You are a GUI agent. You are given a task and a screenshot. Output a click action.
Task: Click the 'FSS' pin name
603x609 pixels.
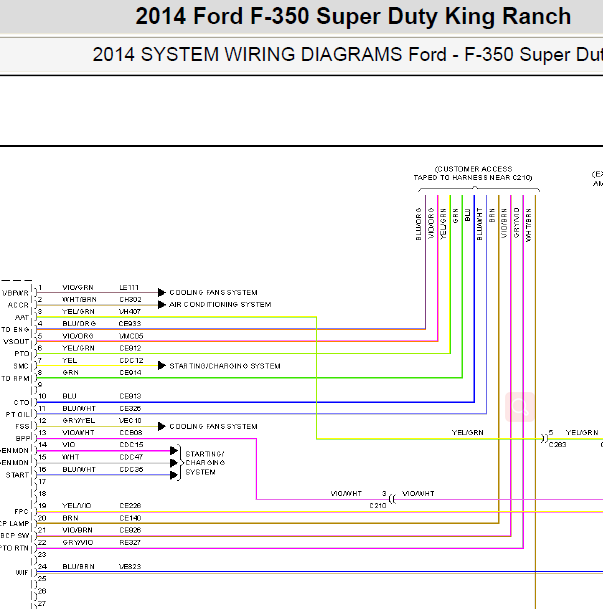pyautogui.click(x=22, y=426)
